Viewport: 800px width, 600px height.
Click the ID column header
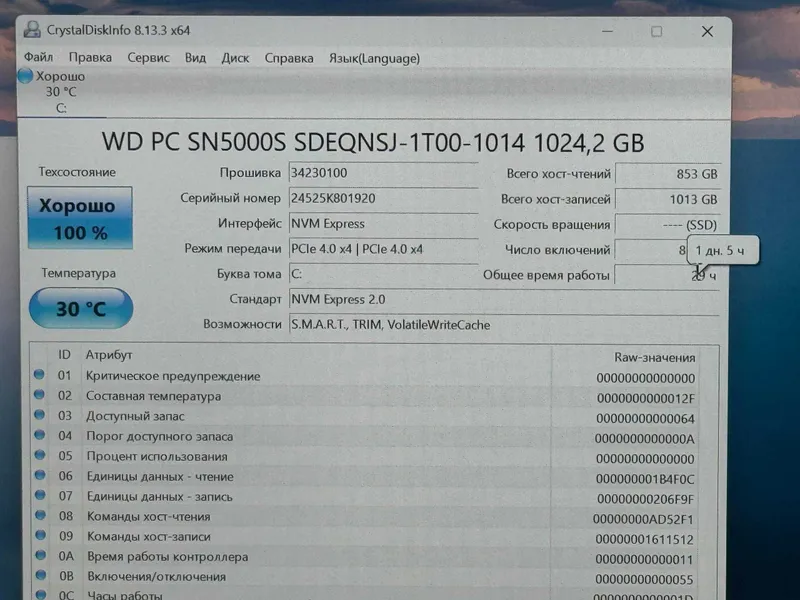click(x=64, y=355)
